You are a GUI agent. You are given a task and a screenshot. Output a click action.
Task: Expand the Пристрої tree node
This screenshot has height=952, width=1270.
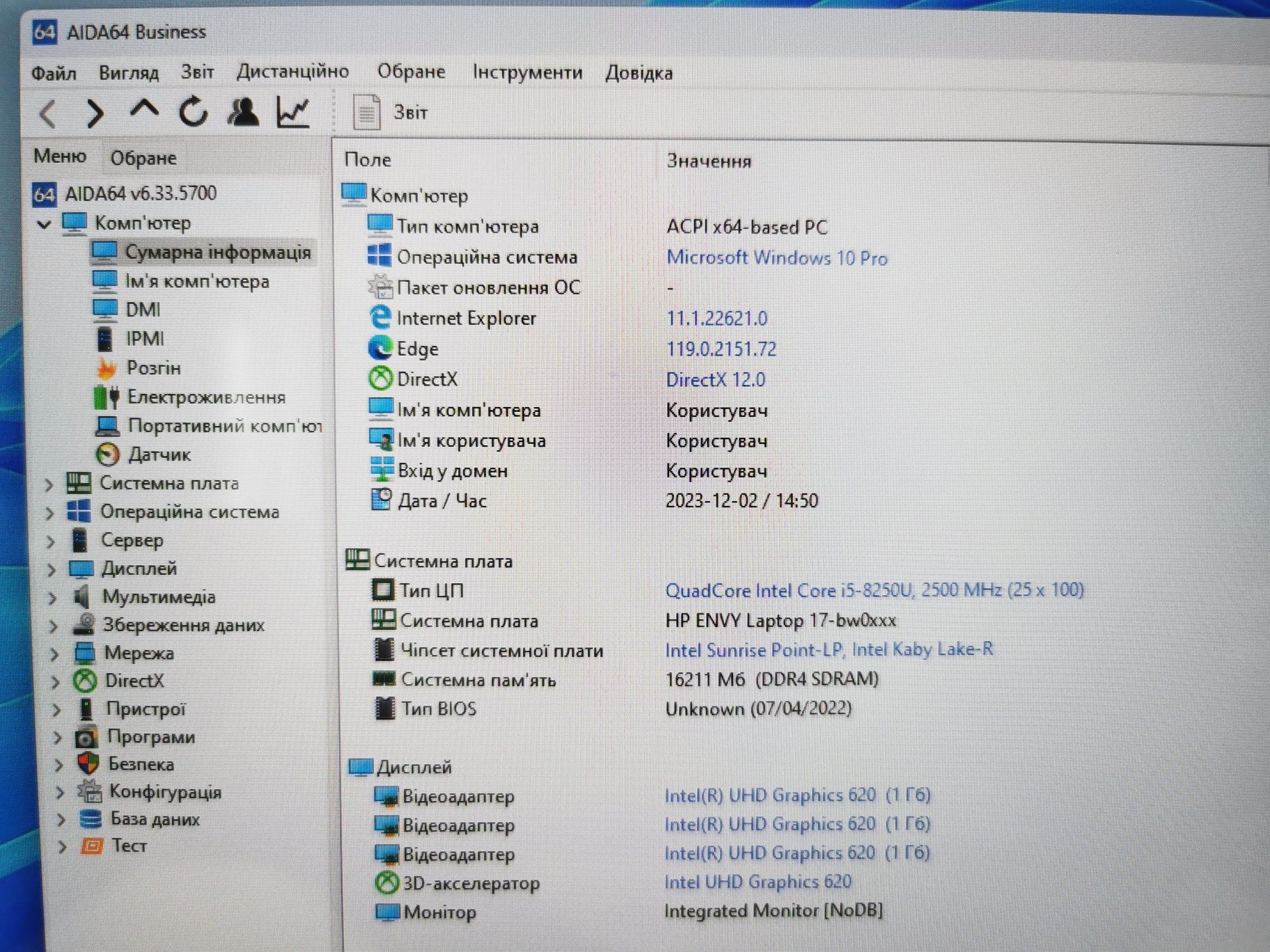point(56,710)
